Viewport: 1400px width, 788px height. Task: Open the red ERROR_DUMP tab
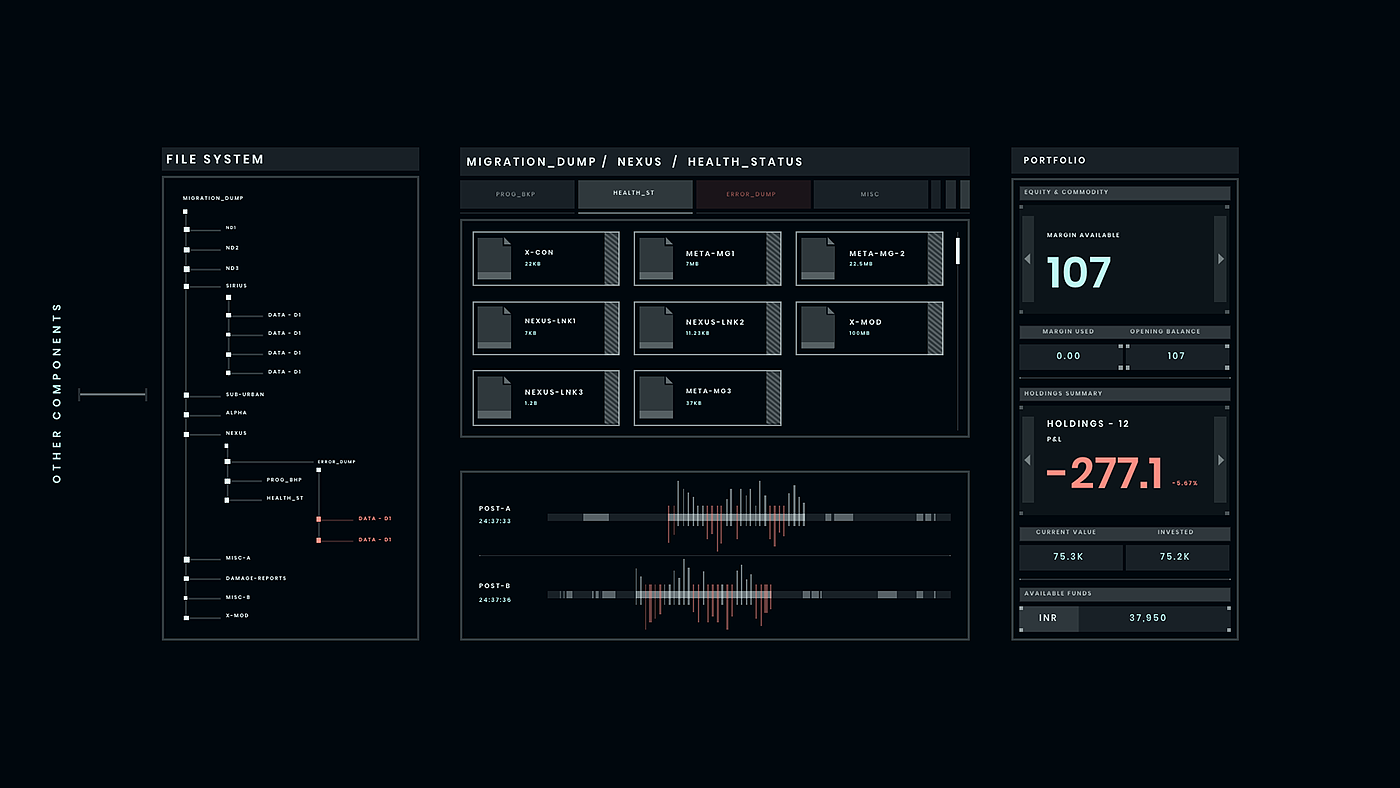coord(752,194)
